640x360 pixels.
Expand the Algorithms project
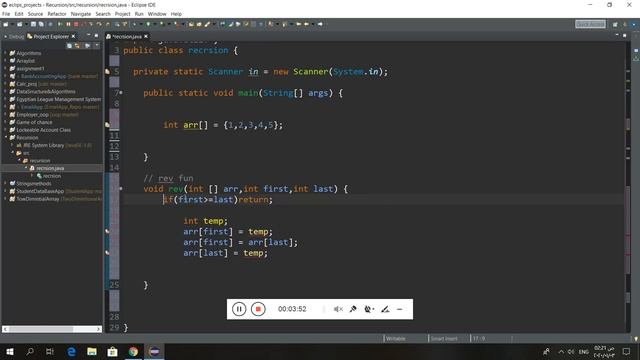[x=5, y=53]
